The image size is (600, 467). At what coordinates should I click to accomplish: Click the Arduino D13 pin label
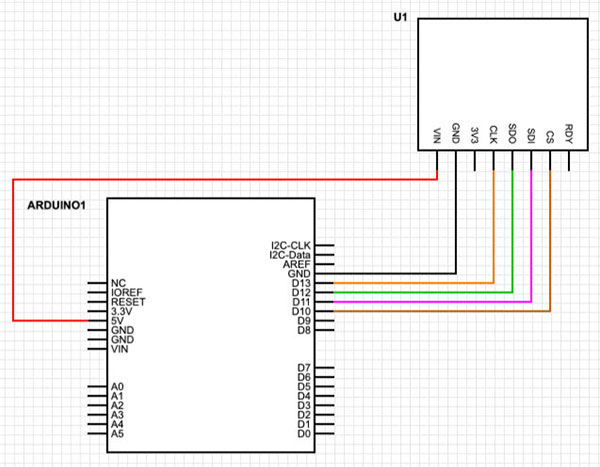[302, 283]
